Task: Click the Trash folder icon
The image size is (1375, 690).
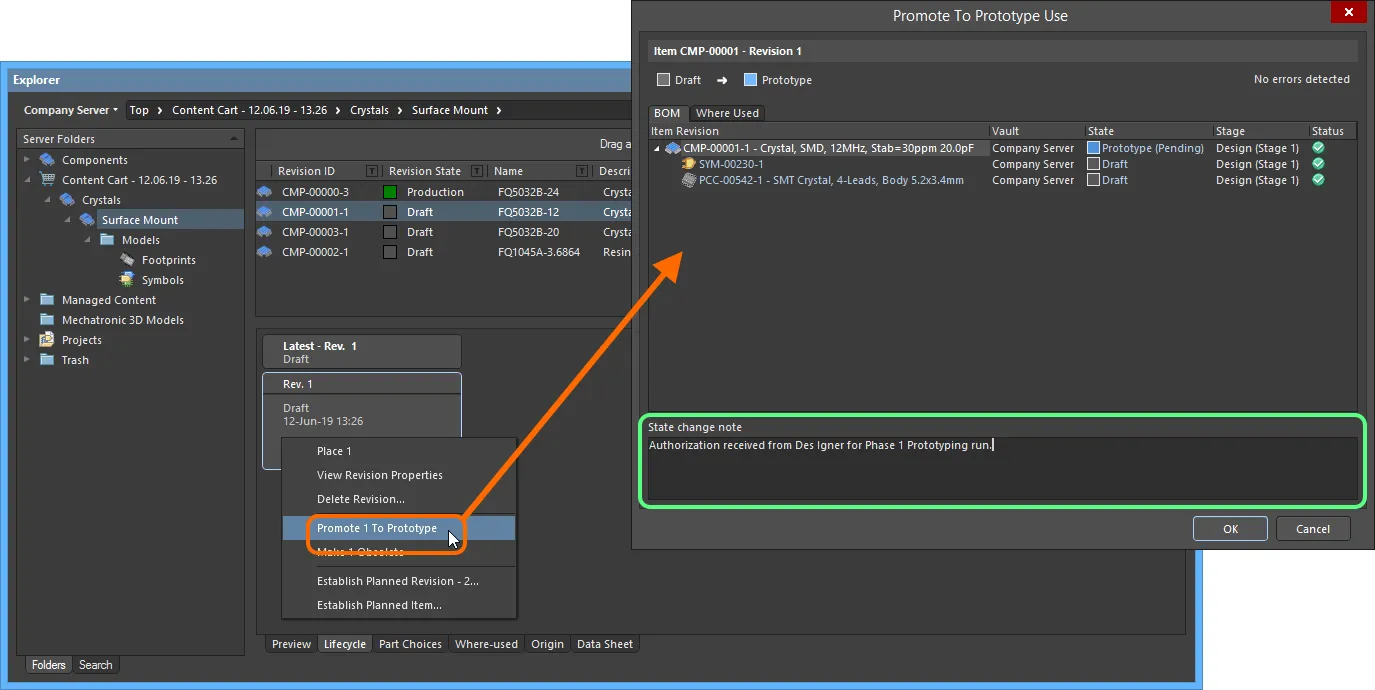Action: point(46,360)
